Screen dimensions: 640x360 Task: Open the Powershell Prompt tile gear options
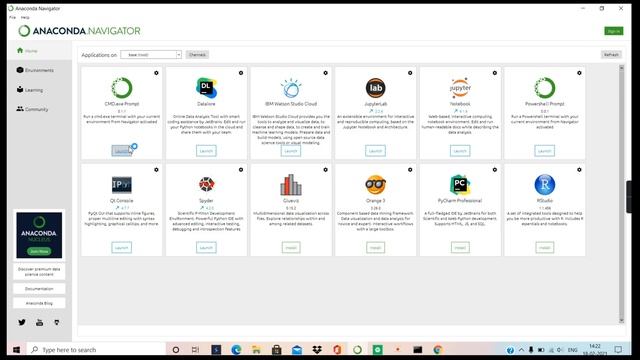coord(579,73)
